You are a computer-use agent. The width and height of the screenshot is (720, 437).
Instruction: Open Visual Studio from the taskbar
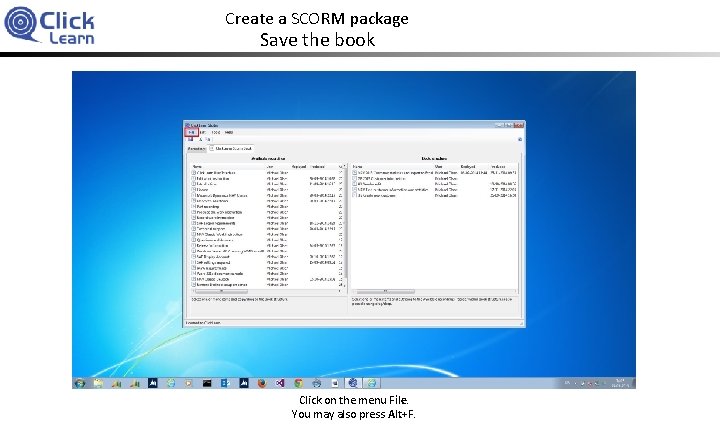point(280,383)
